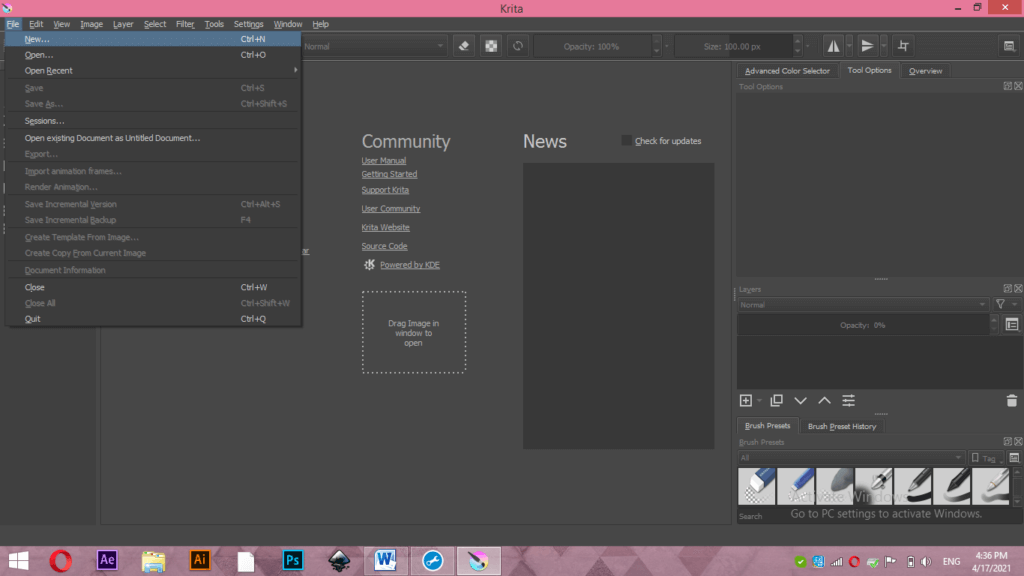Viewport: 1024px width, 576px height.
Task: Reload the original brush preset
Action: click(517, 46)
